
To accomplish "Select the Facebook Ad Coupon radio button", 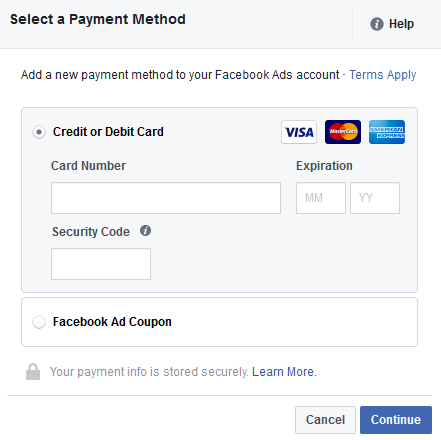I will 39,322.
